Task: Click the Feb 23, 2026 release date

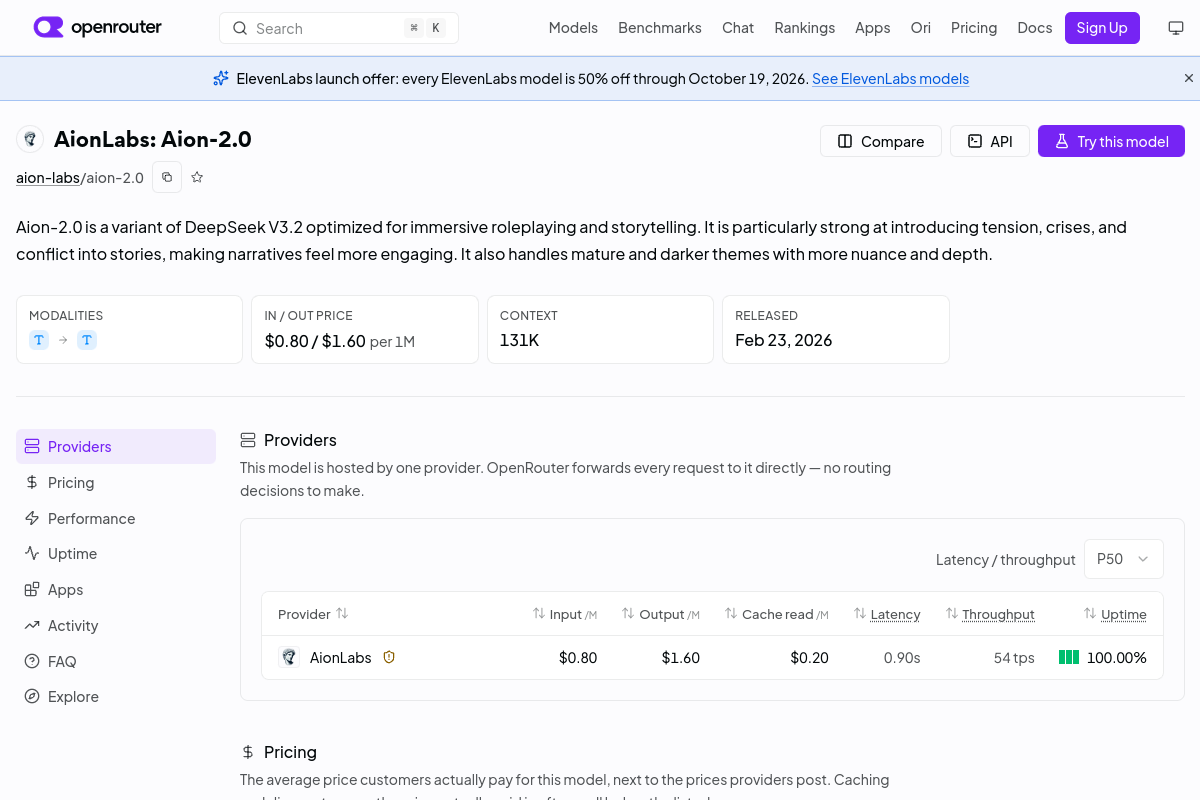Action: pyautogui.click(x=784, y=340)
